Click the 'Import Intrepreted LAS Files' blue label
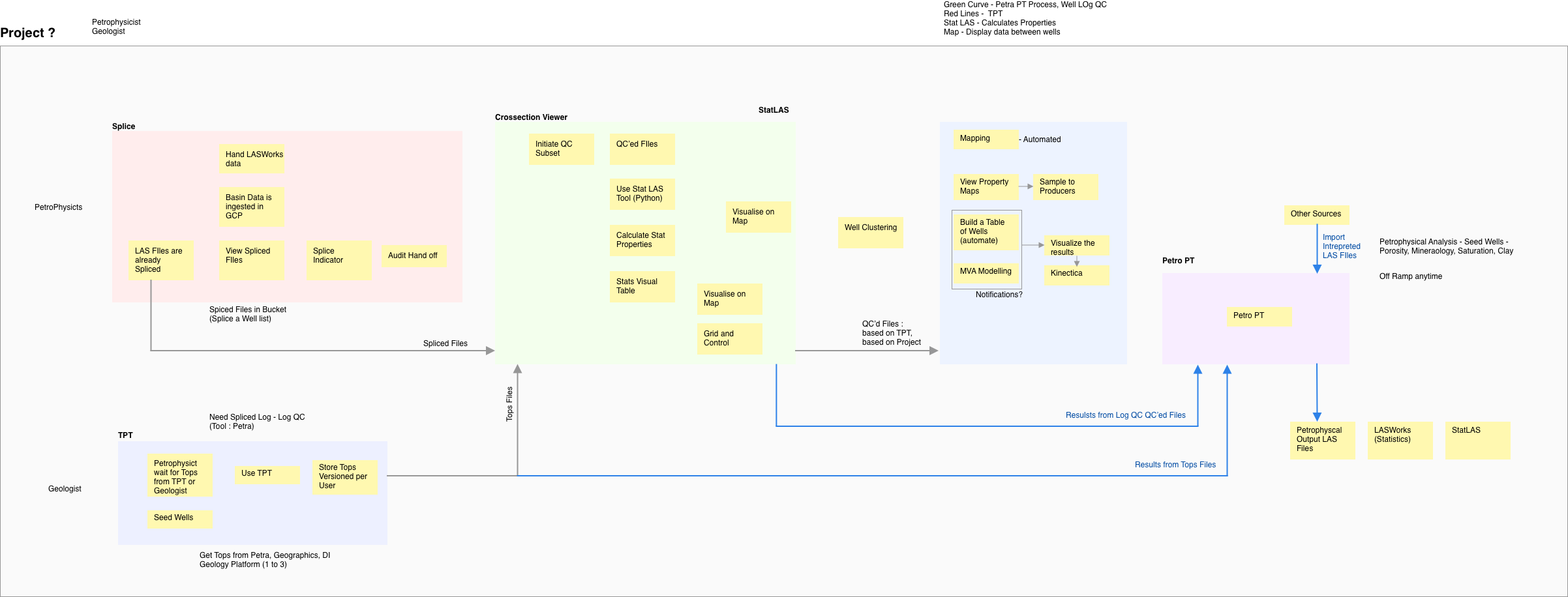This screenshot has width=1568, height=597. [x=1341, y=246]
